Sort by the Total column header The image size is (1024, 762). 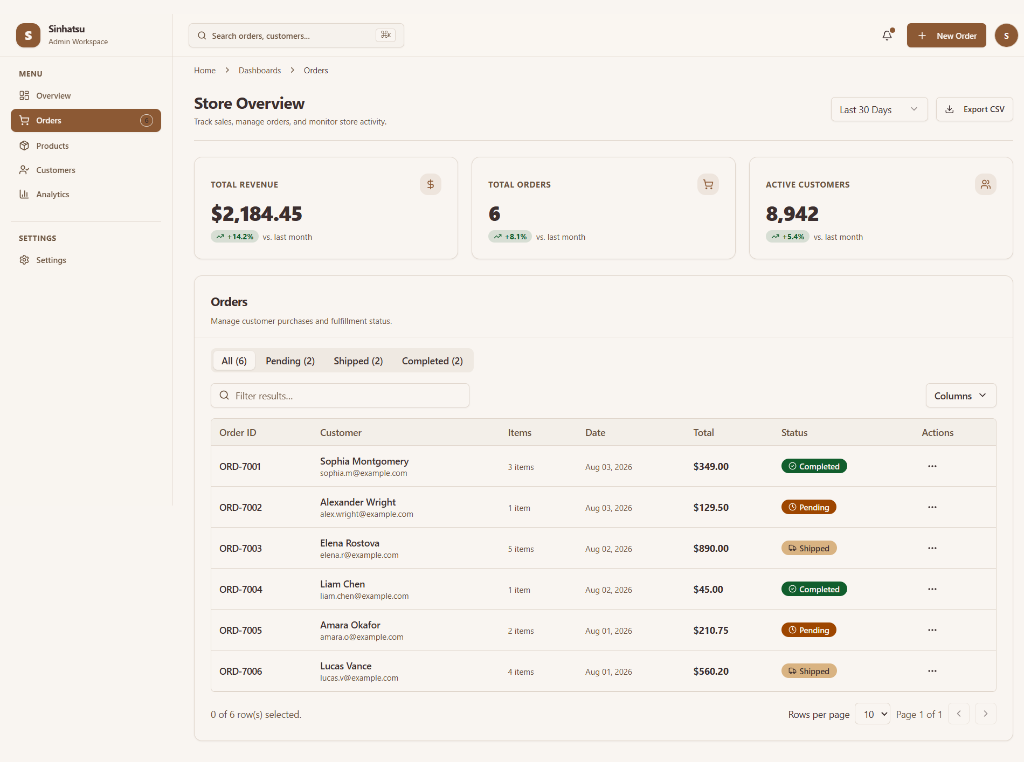(703, 432)
